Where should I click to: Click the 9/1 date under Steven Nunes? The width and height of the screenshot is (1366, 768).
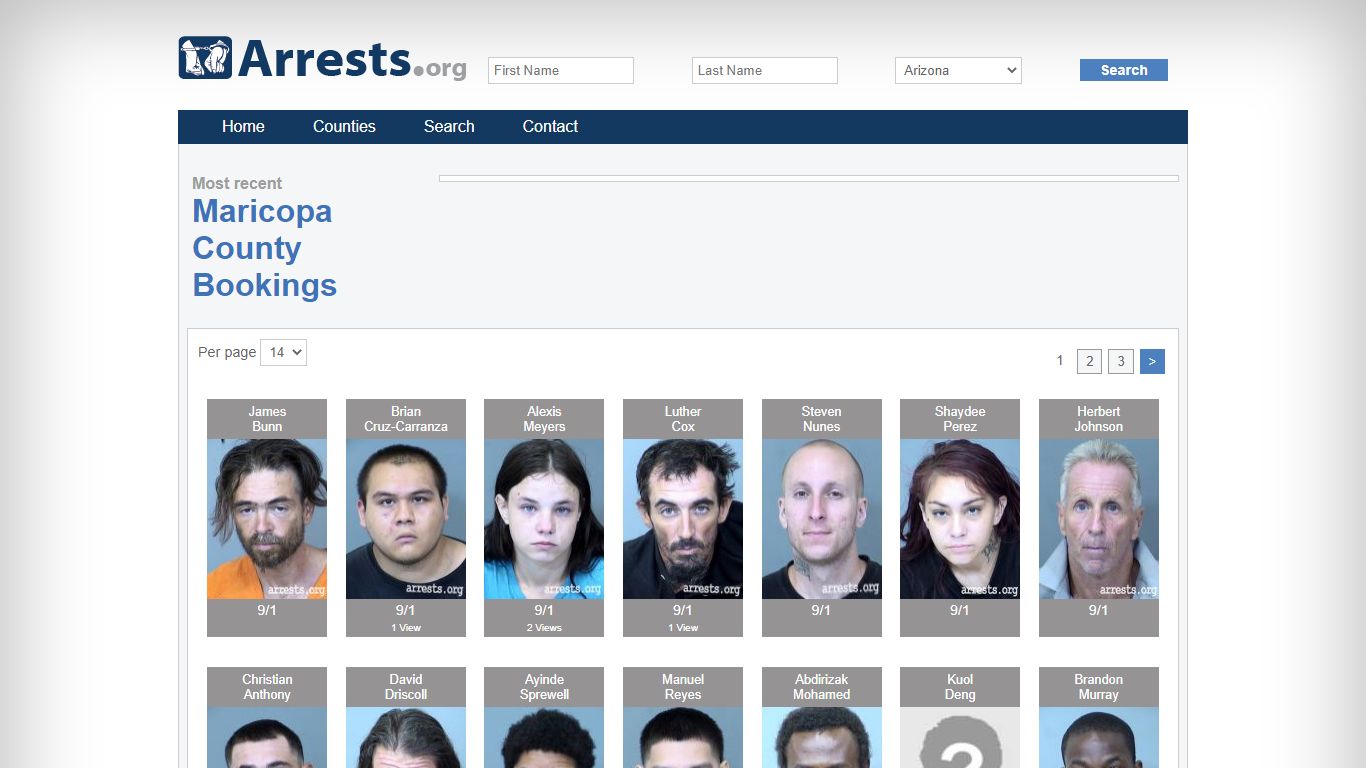coord(822,610)
